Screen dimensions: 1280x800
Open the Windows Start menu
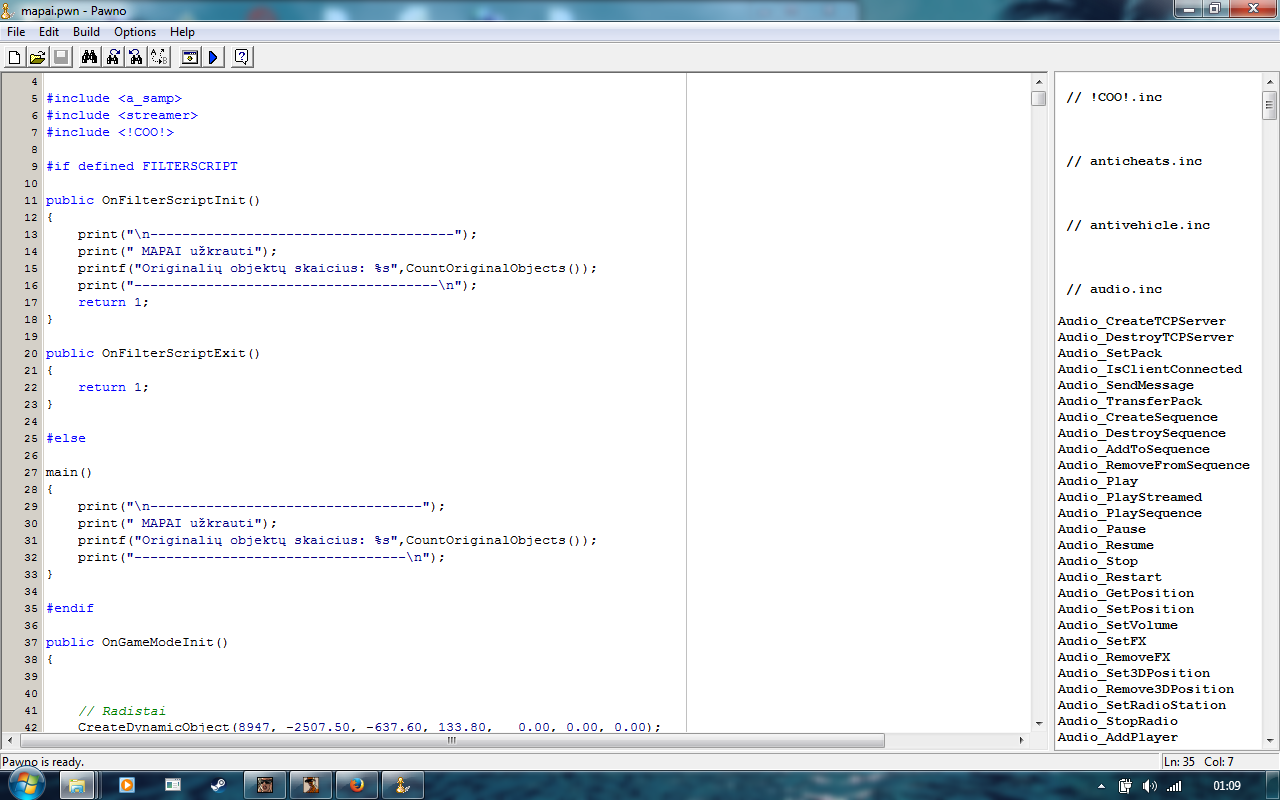tap(27, 784)
